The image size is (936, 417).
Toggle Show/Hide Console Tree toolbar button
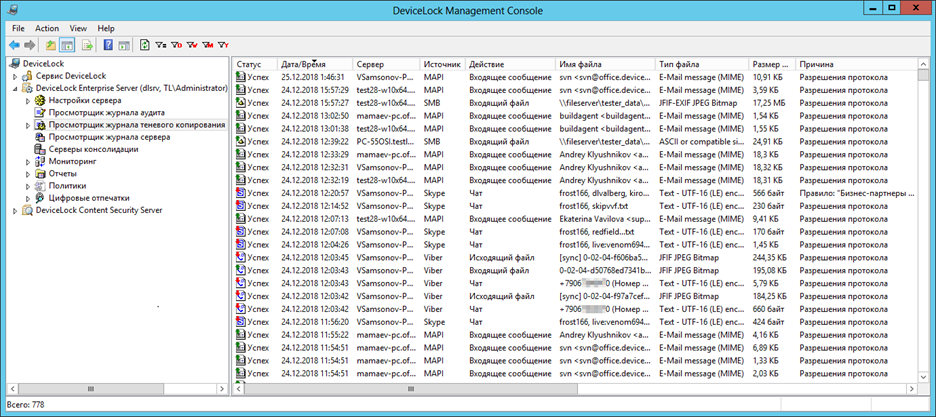click(x=67, y=45)
